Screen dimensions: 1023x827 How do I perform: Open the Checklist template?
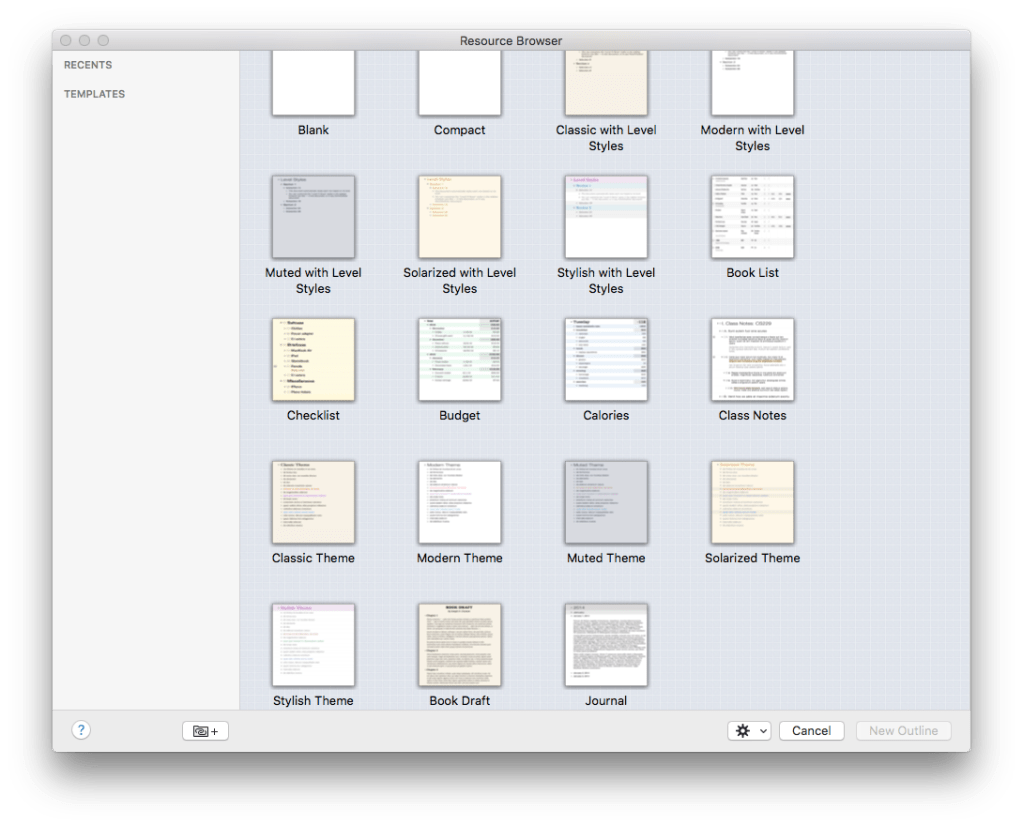point(313,359)
